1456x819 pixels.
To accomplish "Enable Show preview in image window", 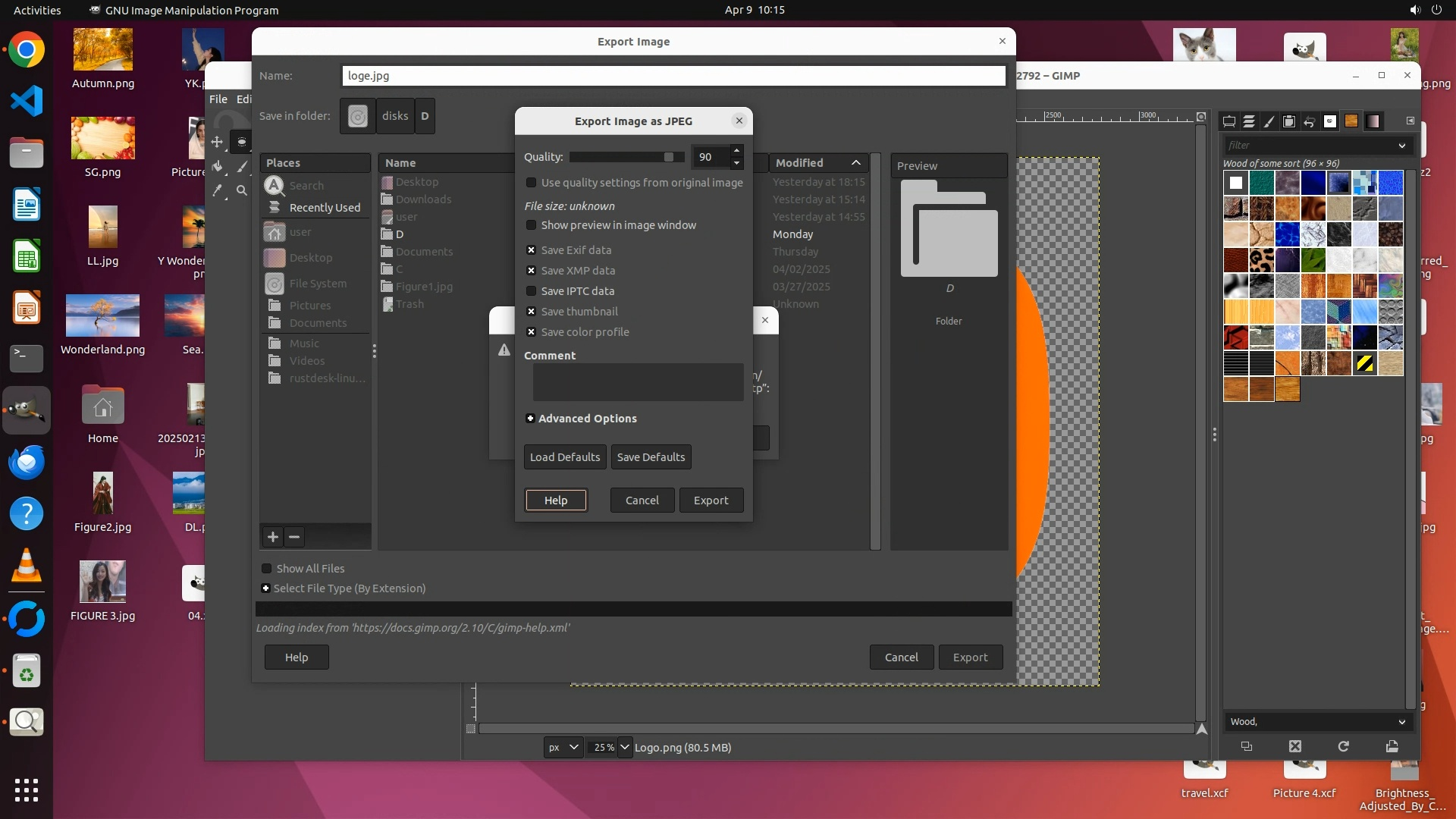I will pyautogui.click(x=532, y=225).
